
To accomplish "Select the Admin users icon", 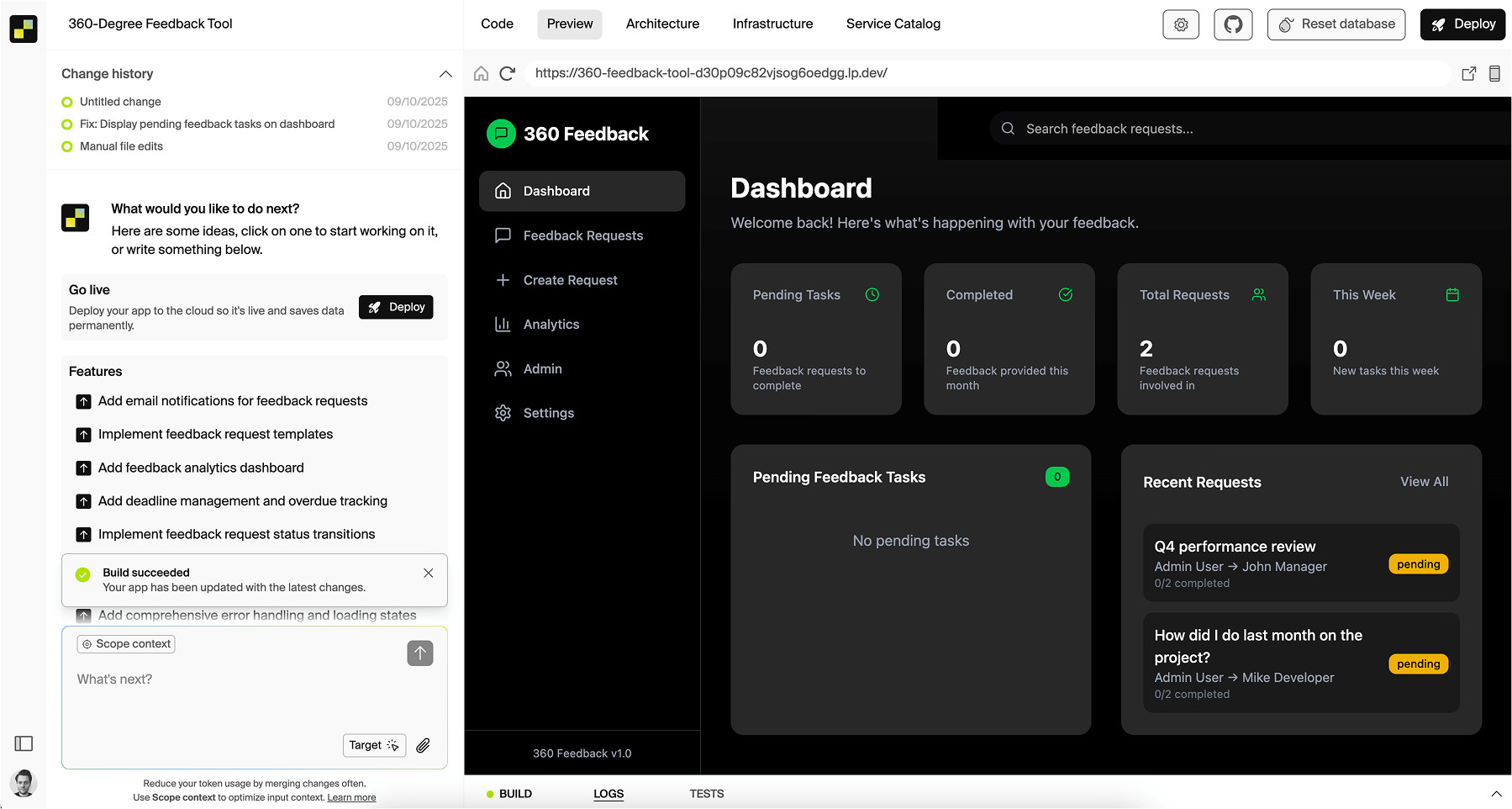I will 503,368.
